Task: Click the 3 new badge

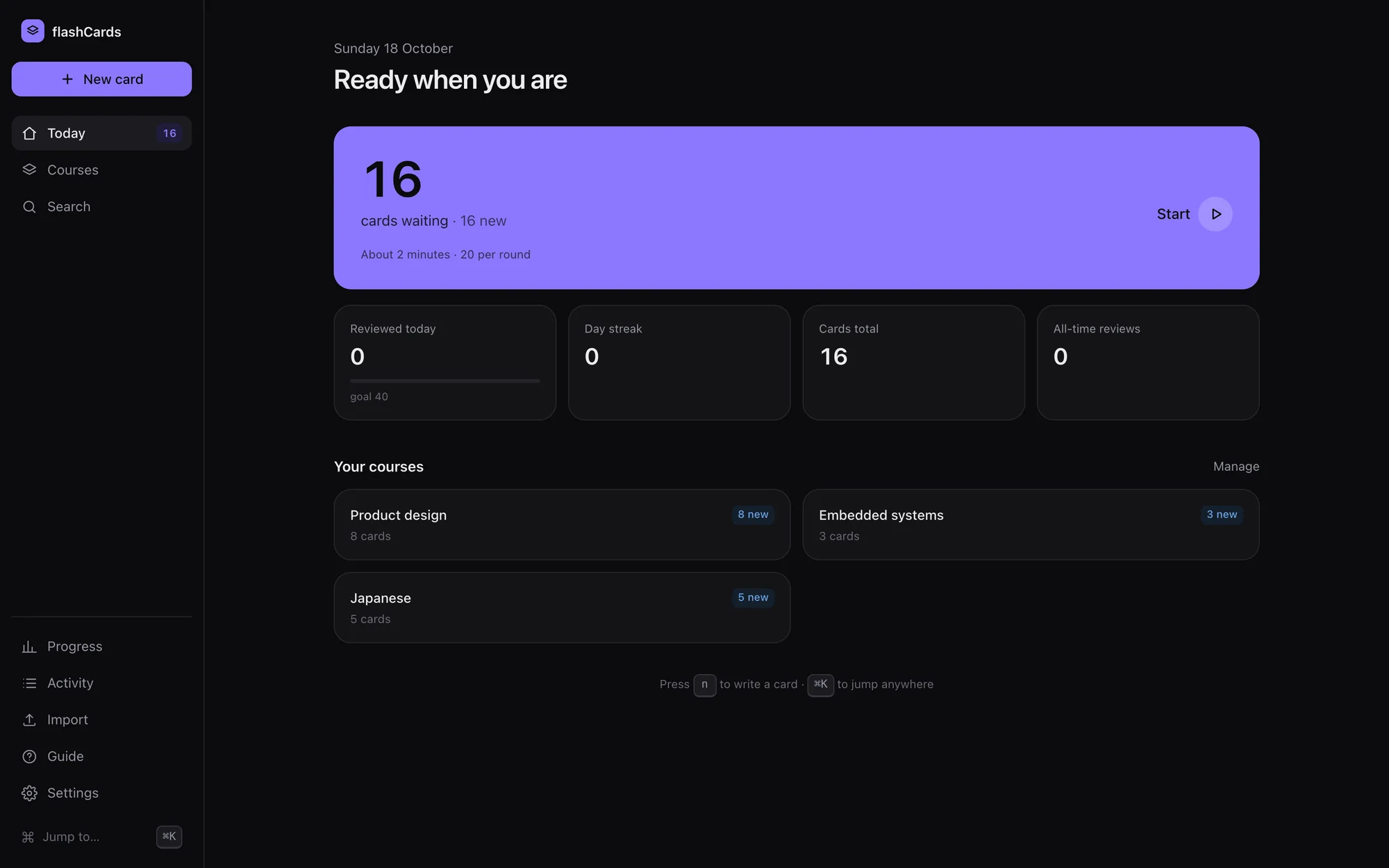Action: pos(1222,515)
